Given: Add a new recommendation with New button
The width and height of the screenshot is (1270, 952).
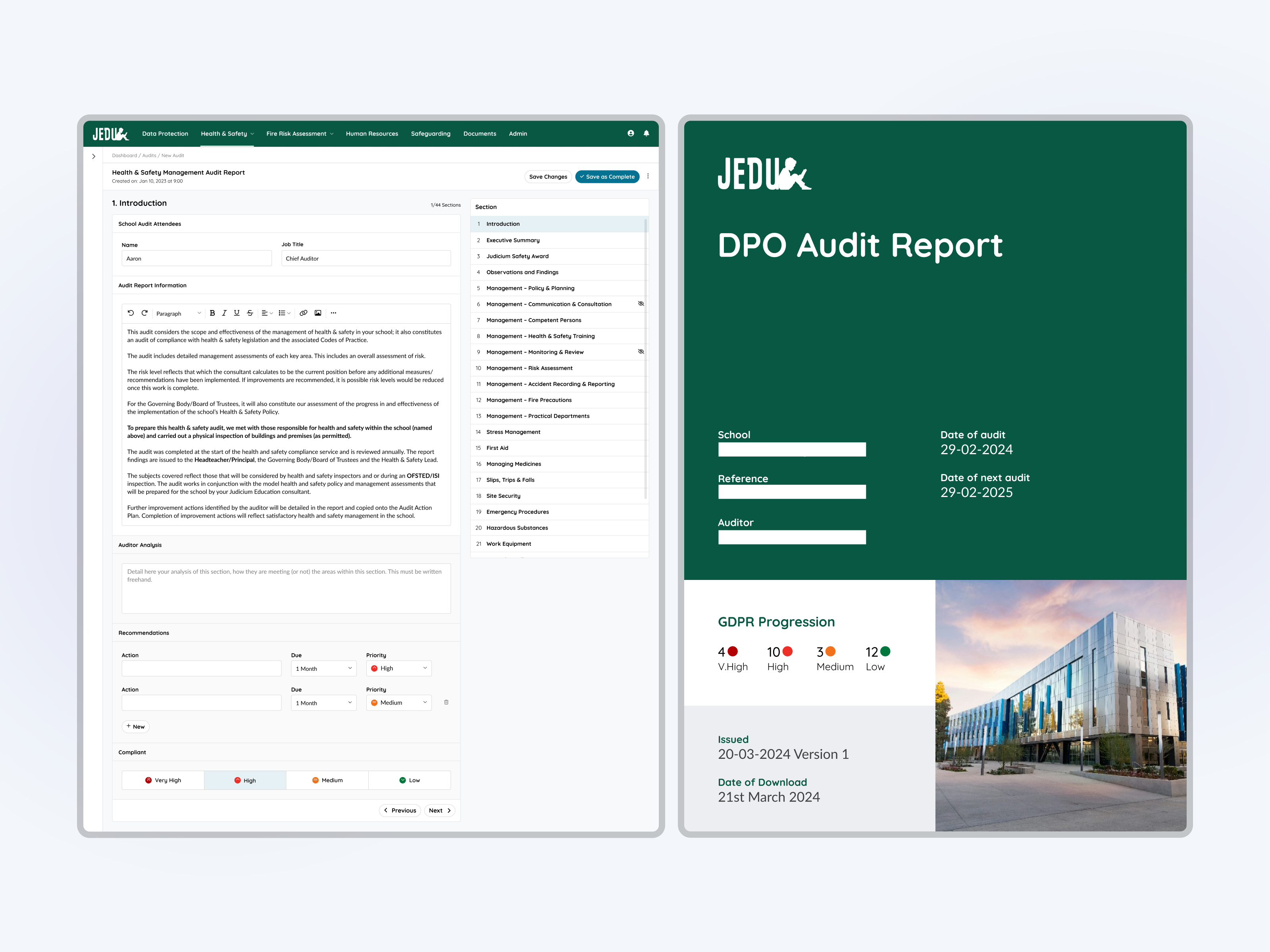Looking at the screenshot, I should (135, 726).
